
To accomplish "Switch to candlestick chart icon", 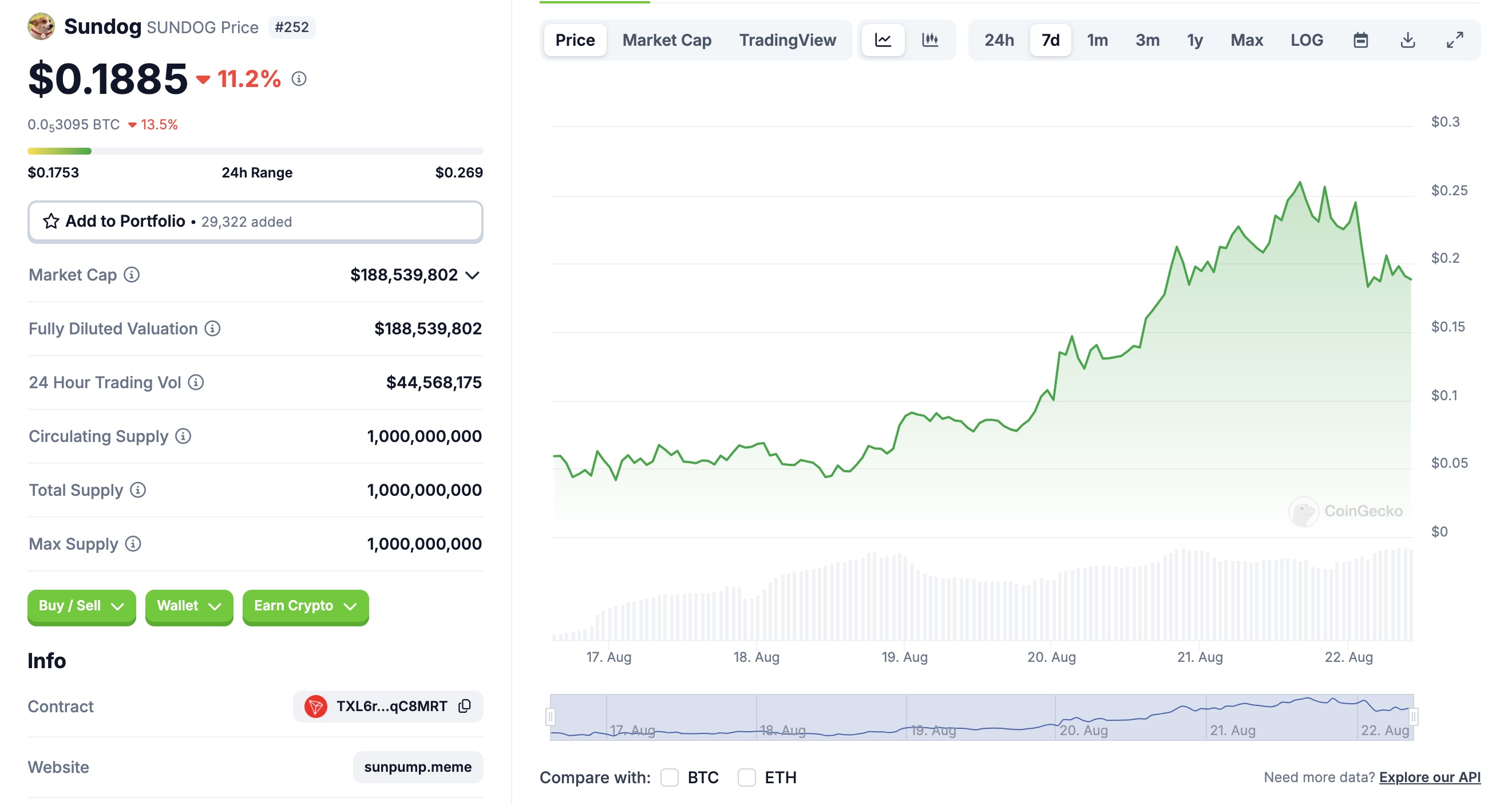I will (930, 40).
